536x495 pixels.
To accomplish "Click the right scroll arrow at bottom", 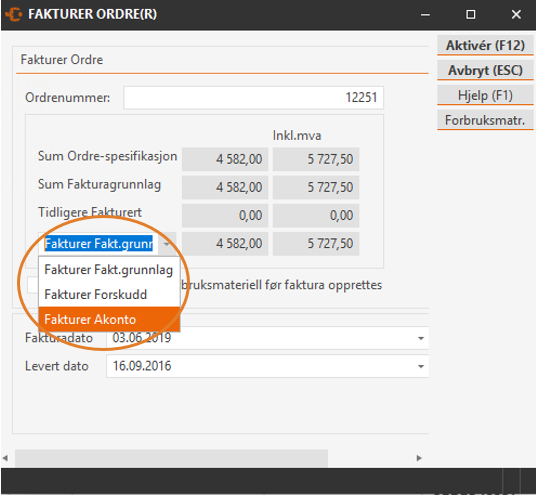I will point(419,458).
